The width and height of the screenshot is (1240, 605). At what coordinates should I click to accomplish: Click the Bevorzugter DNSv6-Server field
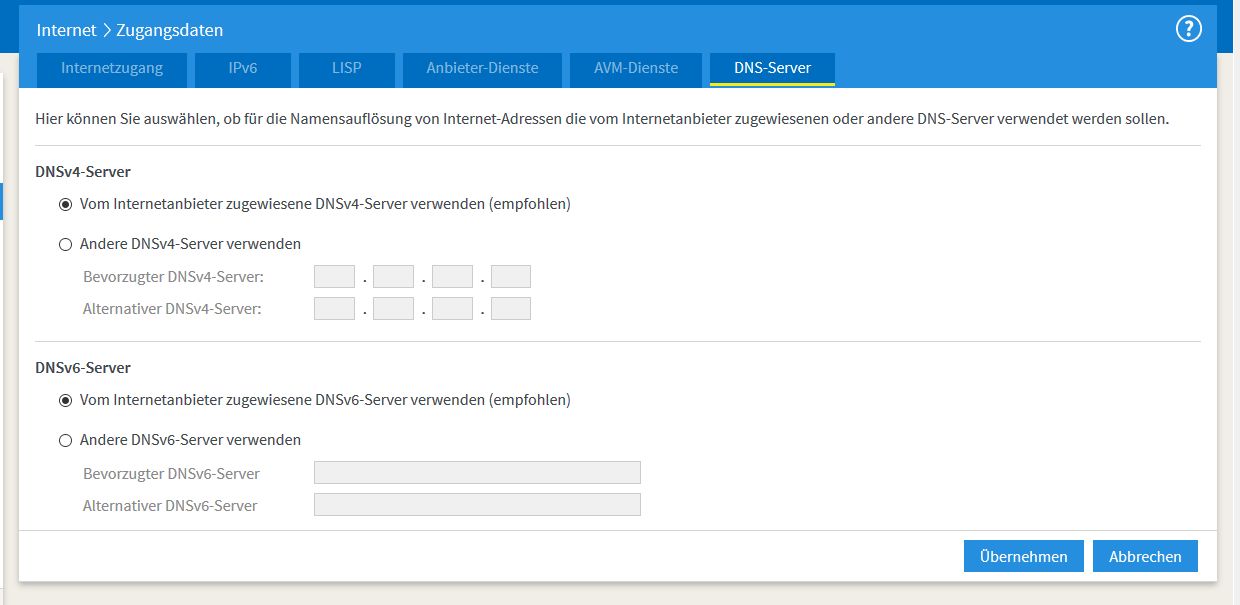tap(477, 473)
